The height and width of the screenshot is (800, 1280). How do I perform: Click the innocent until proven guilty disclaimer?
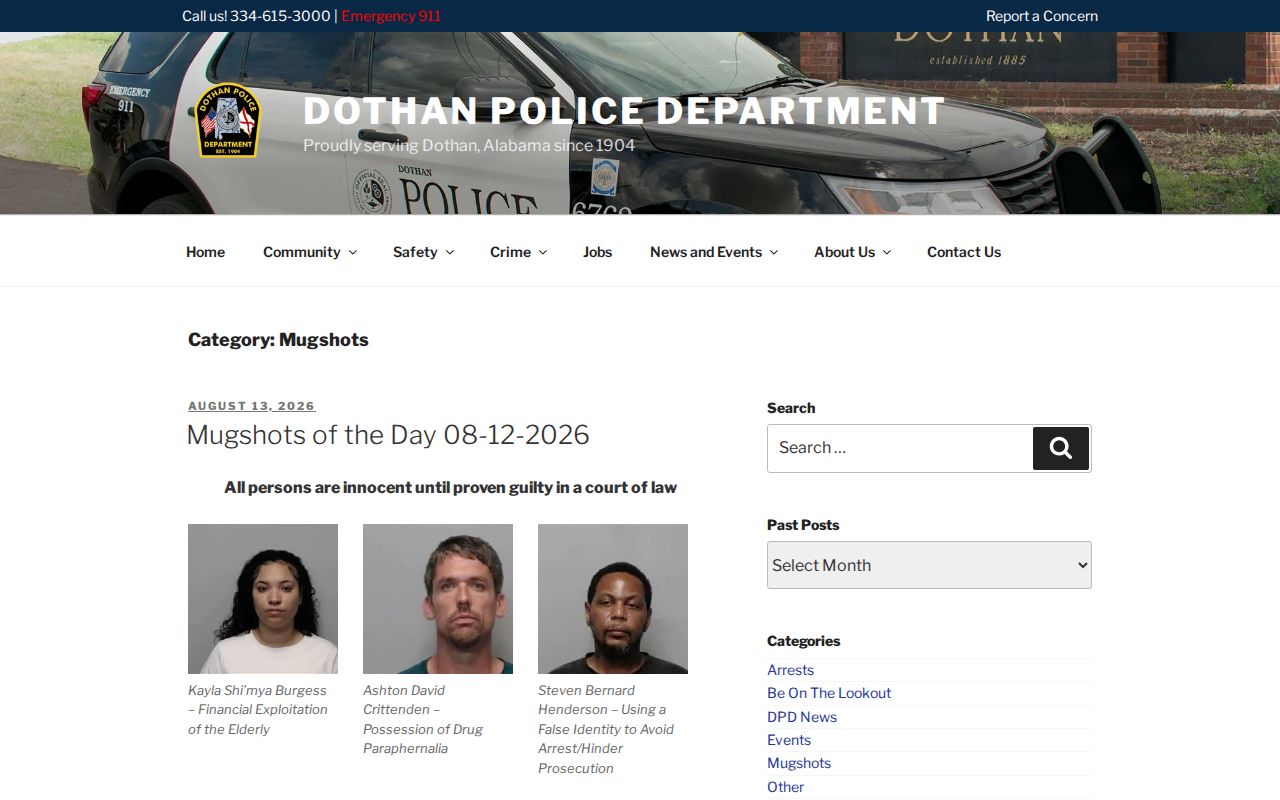(450, 488)
